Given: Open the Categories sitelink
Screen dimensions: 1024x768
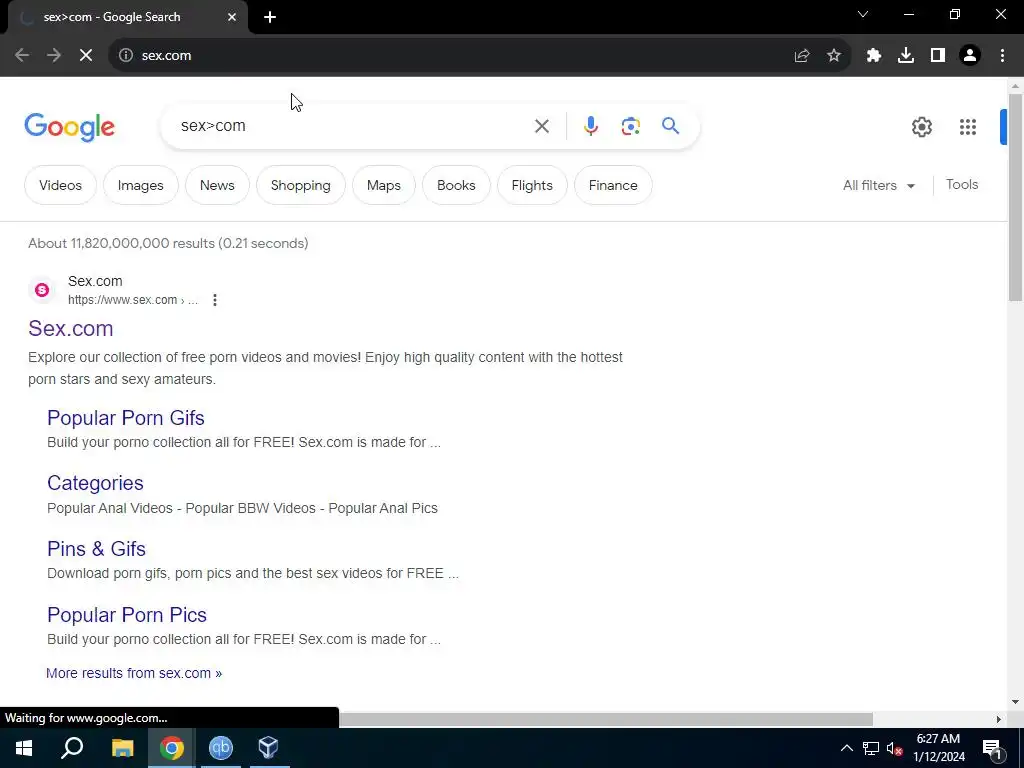Looking at the screenshot, I should 95,483.
